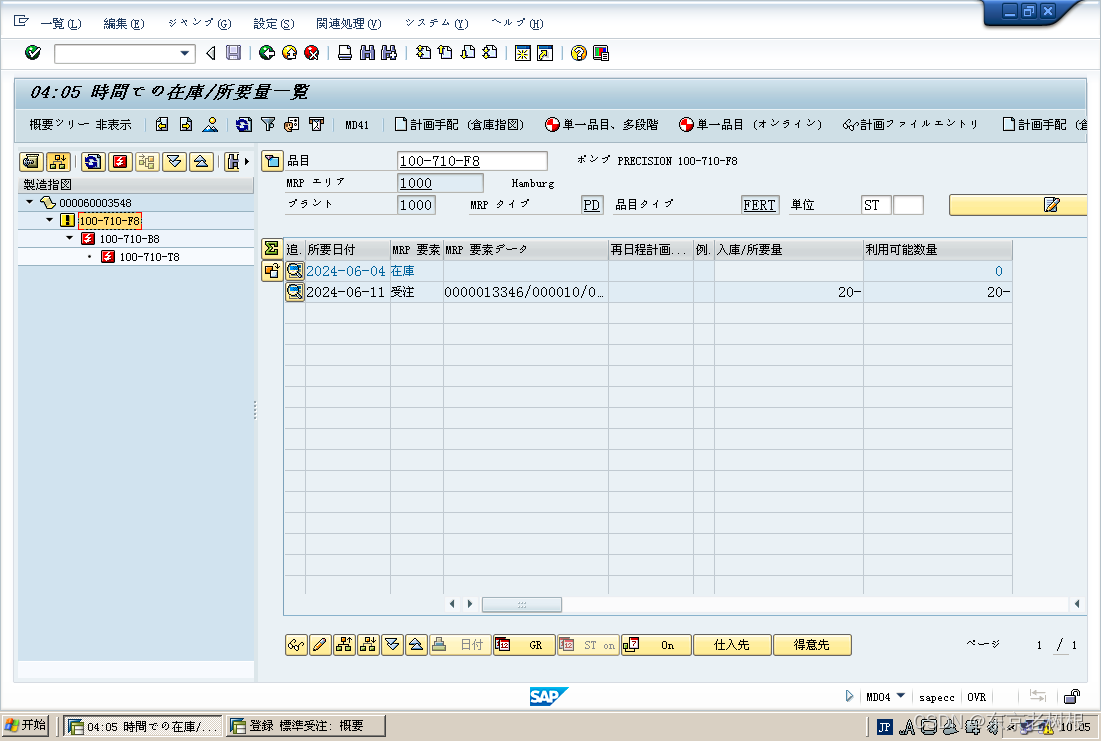
Task: Expand the status bar triangle arrow
Action: pyautogui.click(x=849, y=696)
